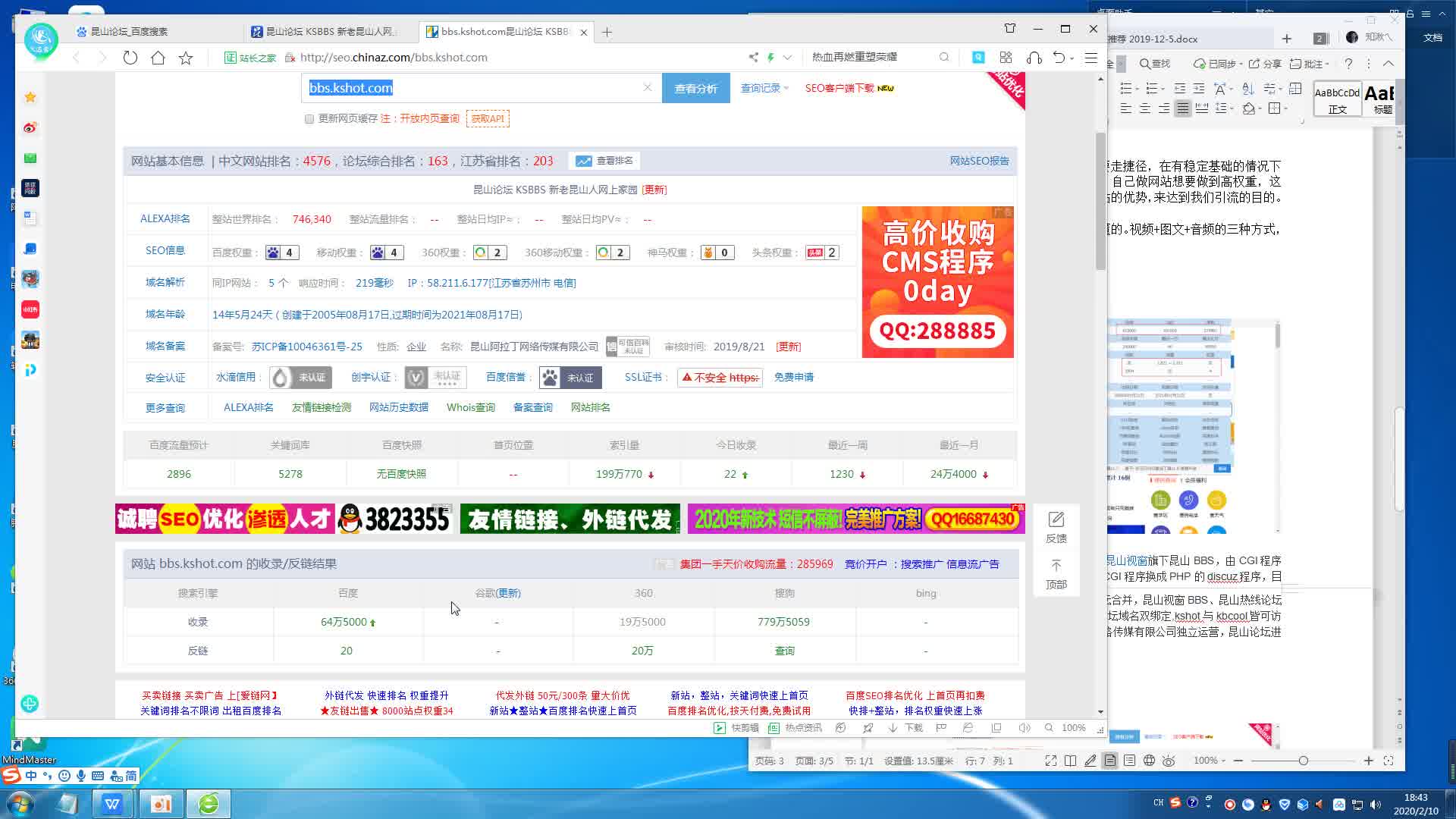Click 查看分析 button

[696, 89]
